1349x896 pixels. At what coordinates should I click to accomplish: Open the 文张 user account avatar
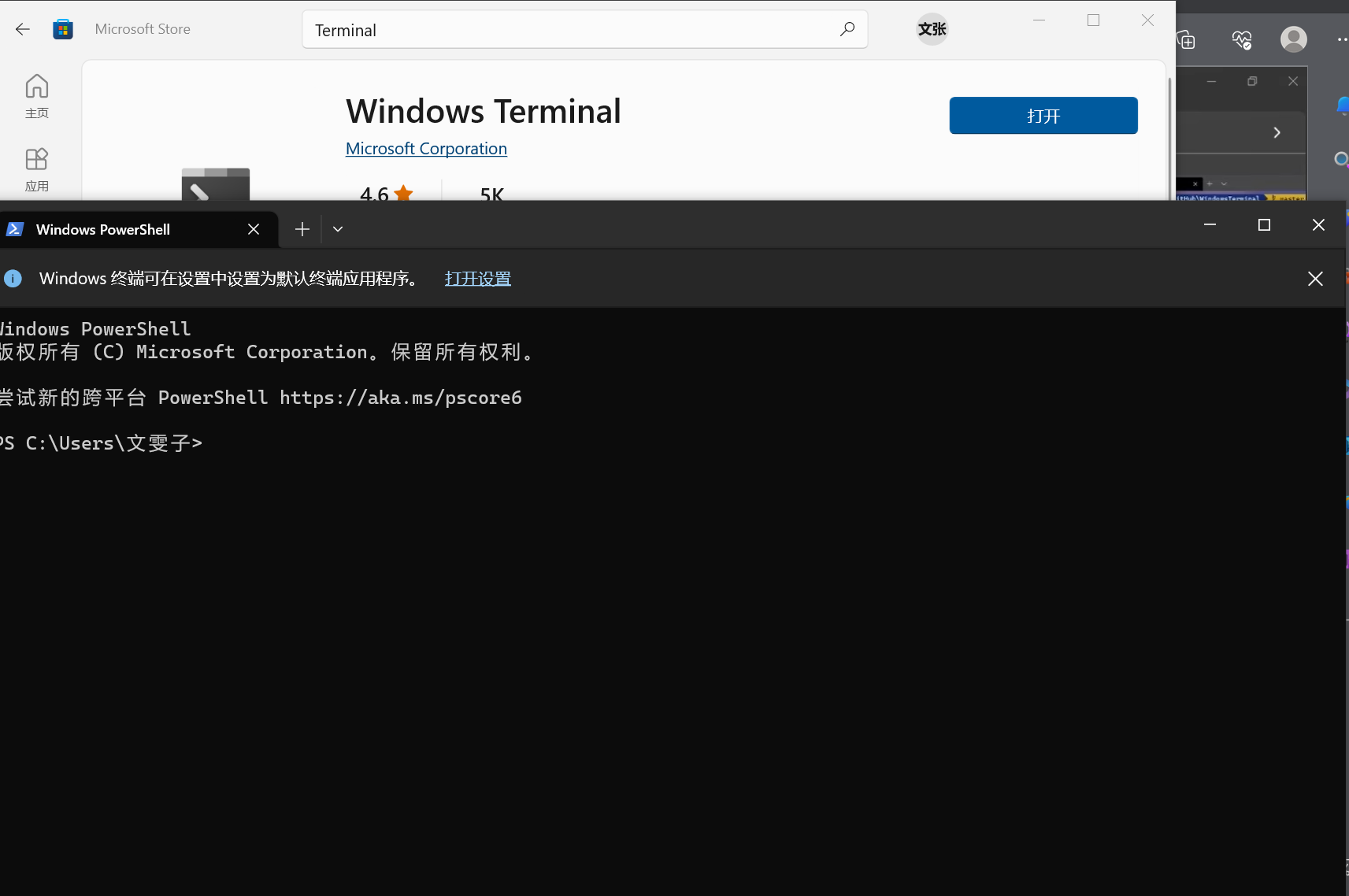(932, 29)
